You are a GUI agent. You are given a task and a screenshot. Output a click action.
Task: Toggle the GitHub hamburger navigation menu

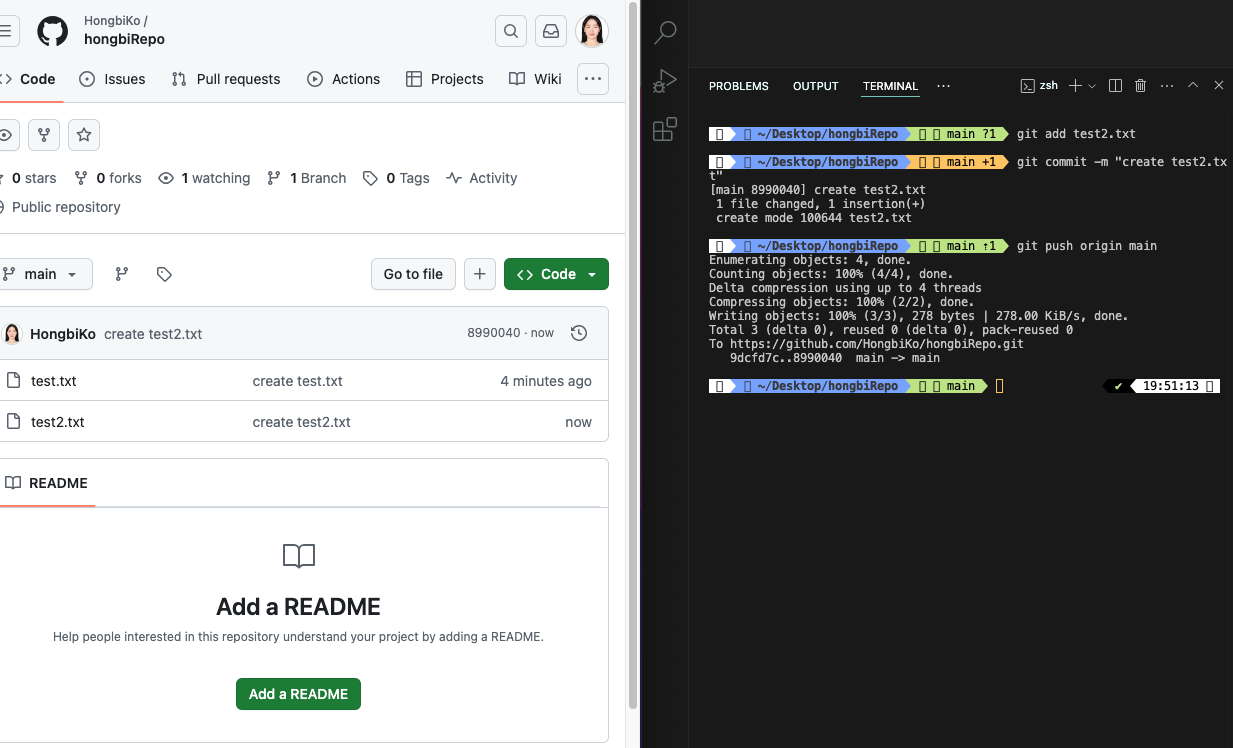click(x=7, y=31)
